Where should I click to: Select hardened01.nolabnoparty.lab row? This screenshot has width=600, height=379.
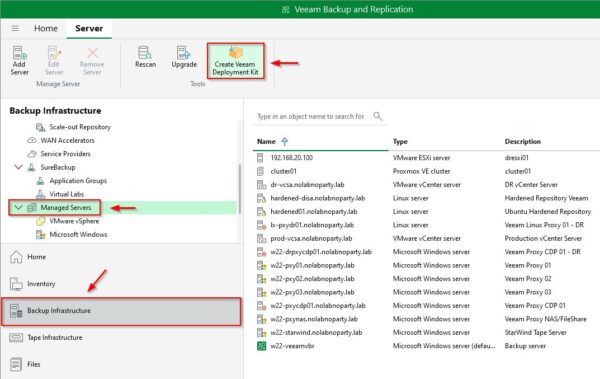coord(426,211)
